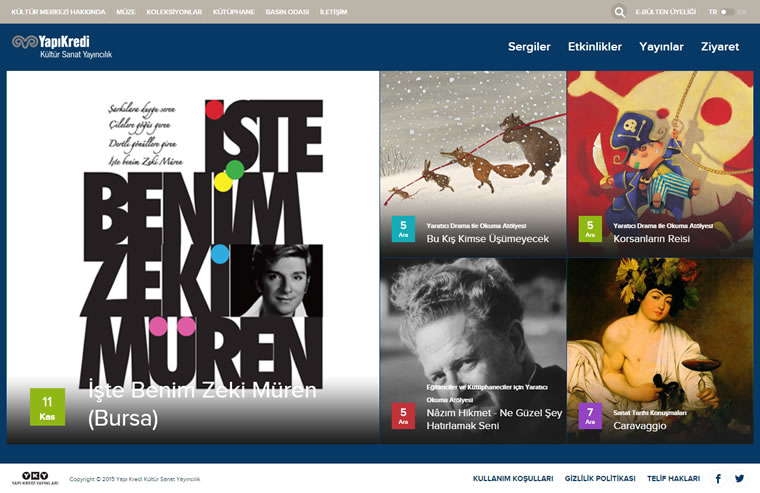760x493 pixels.
Task: Click the green 11 Kas date badge
Action: point(48,407)
